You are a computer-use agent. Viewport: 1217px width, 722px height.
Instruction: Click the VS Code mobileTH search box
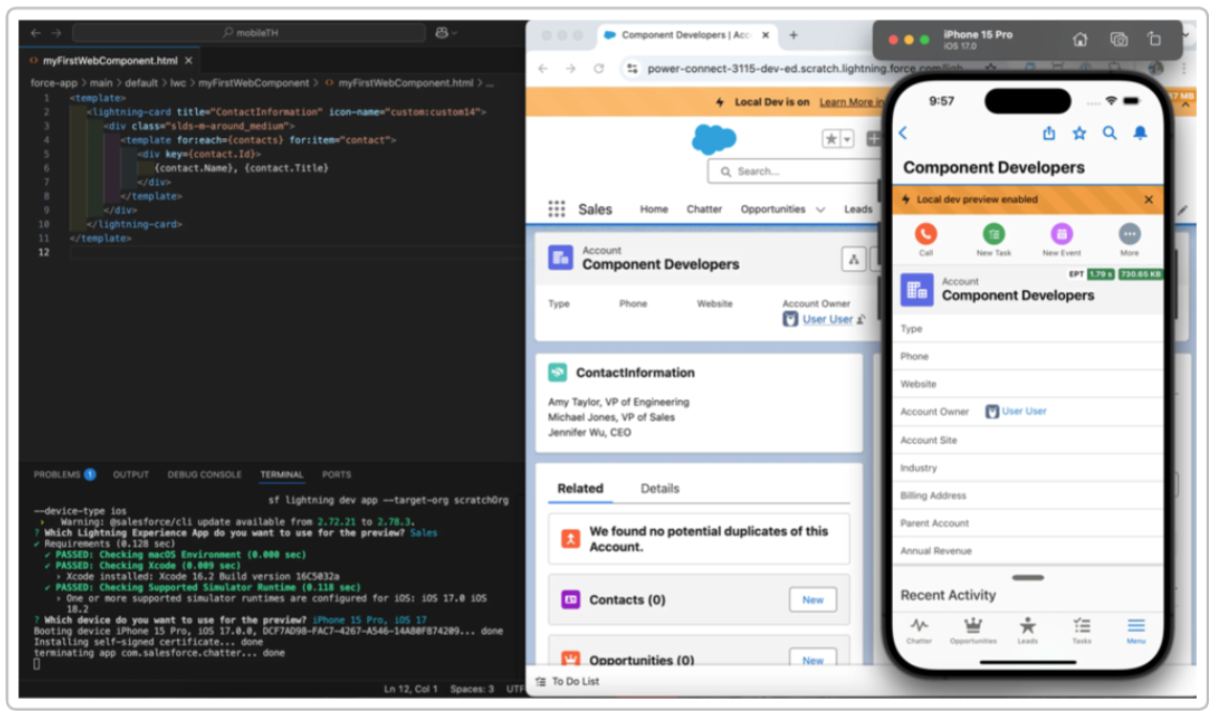coord(248,33)
